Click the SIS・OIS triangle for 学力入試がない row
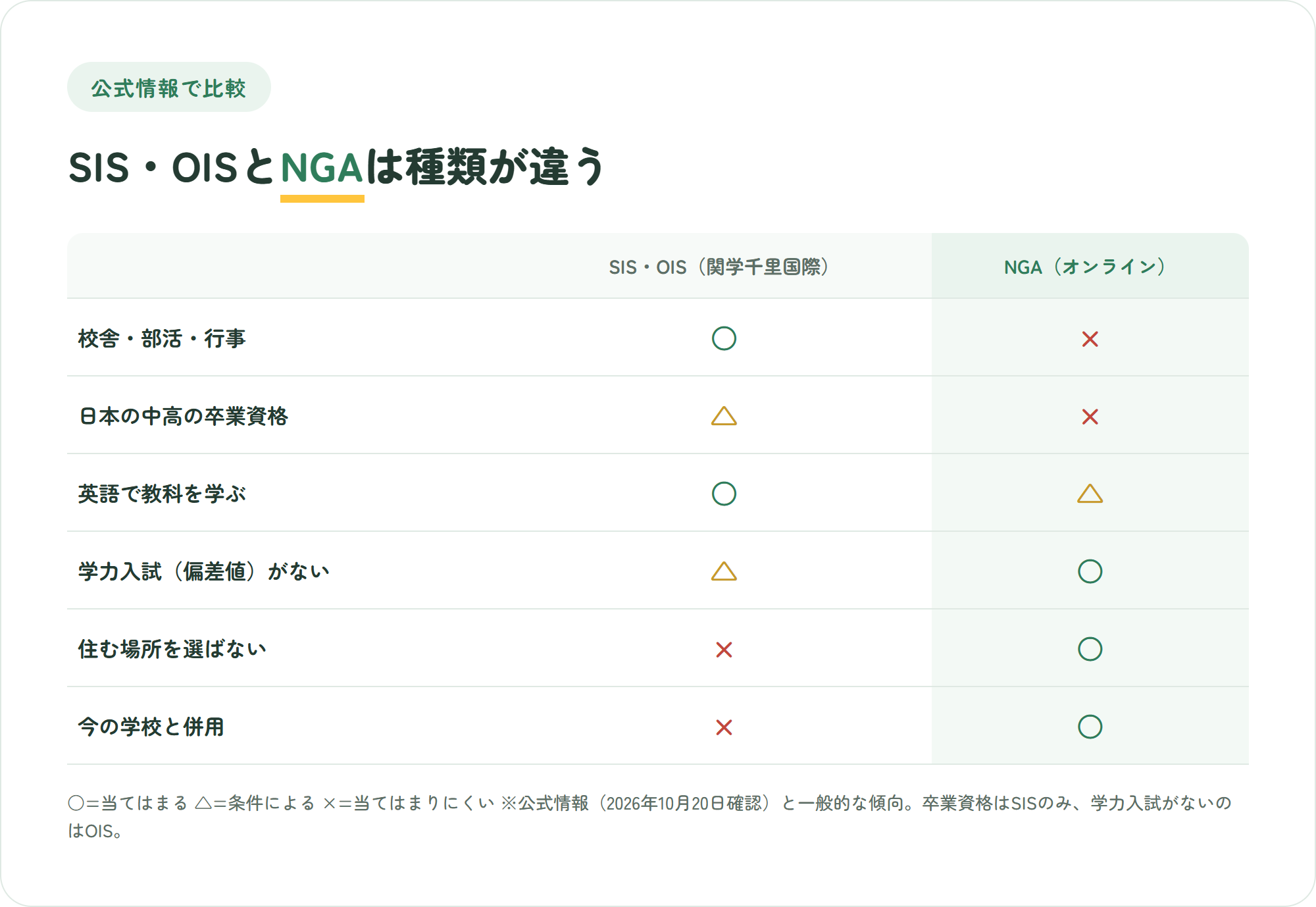 (x=724, y=571)
